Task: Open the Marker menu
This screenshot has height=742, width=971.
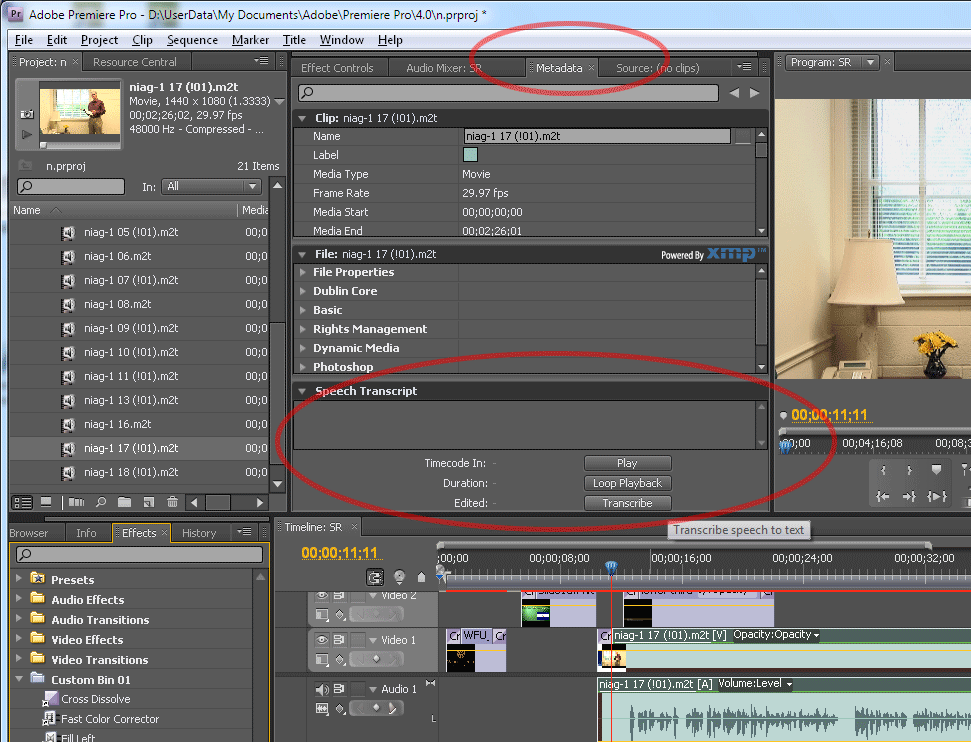Action: 250,40
